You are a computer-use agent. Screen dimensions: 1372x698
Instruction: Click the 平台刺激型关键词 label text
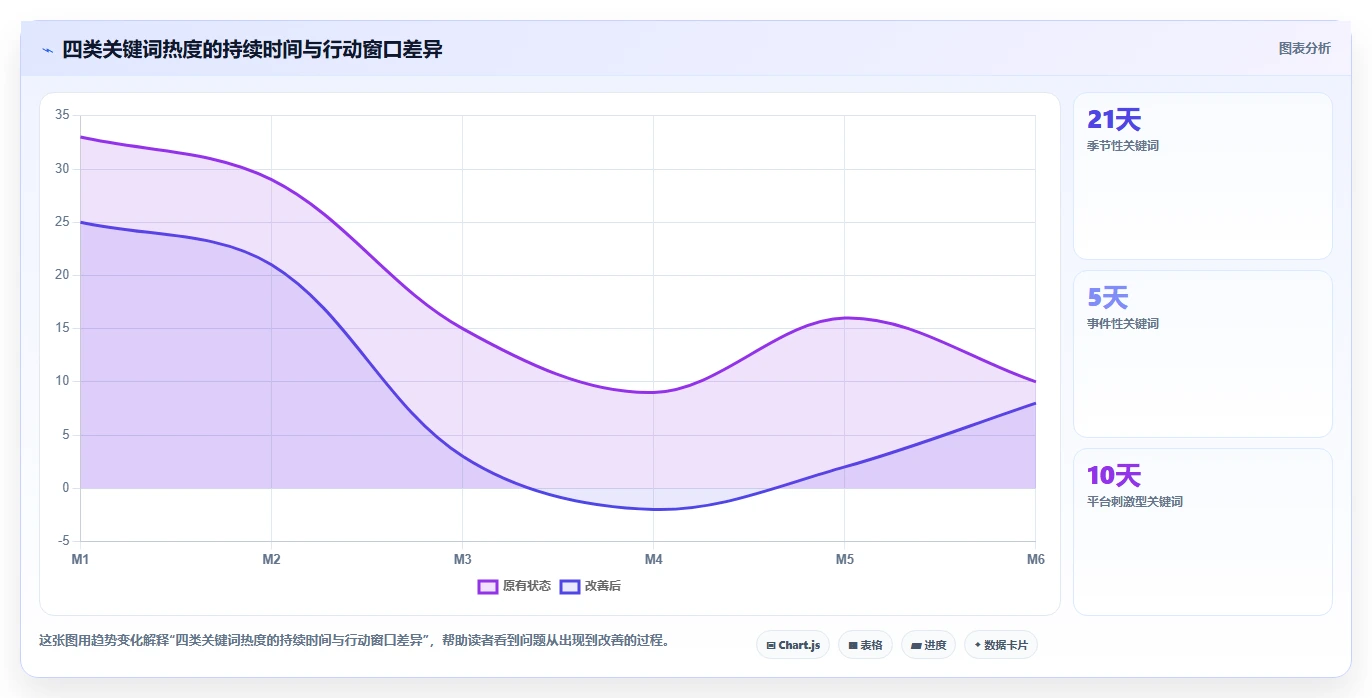[1134, 502]
